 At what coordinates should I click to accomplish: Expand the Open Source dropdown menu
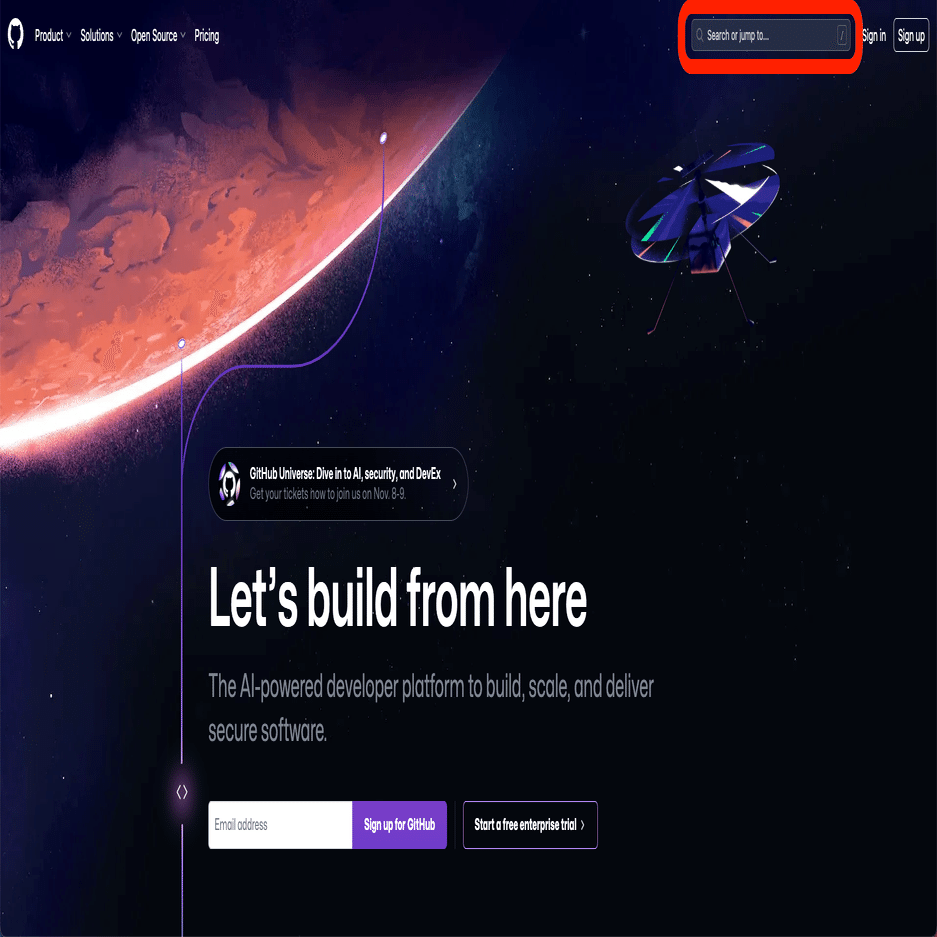(158, 36)
